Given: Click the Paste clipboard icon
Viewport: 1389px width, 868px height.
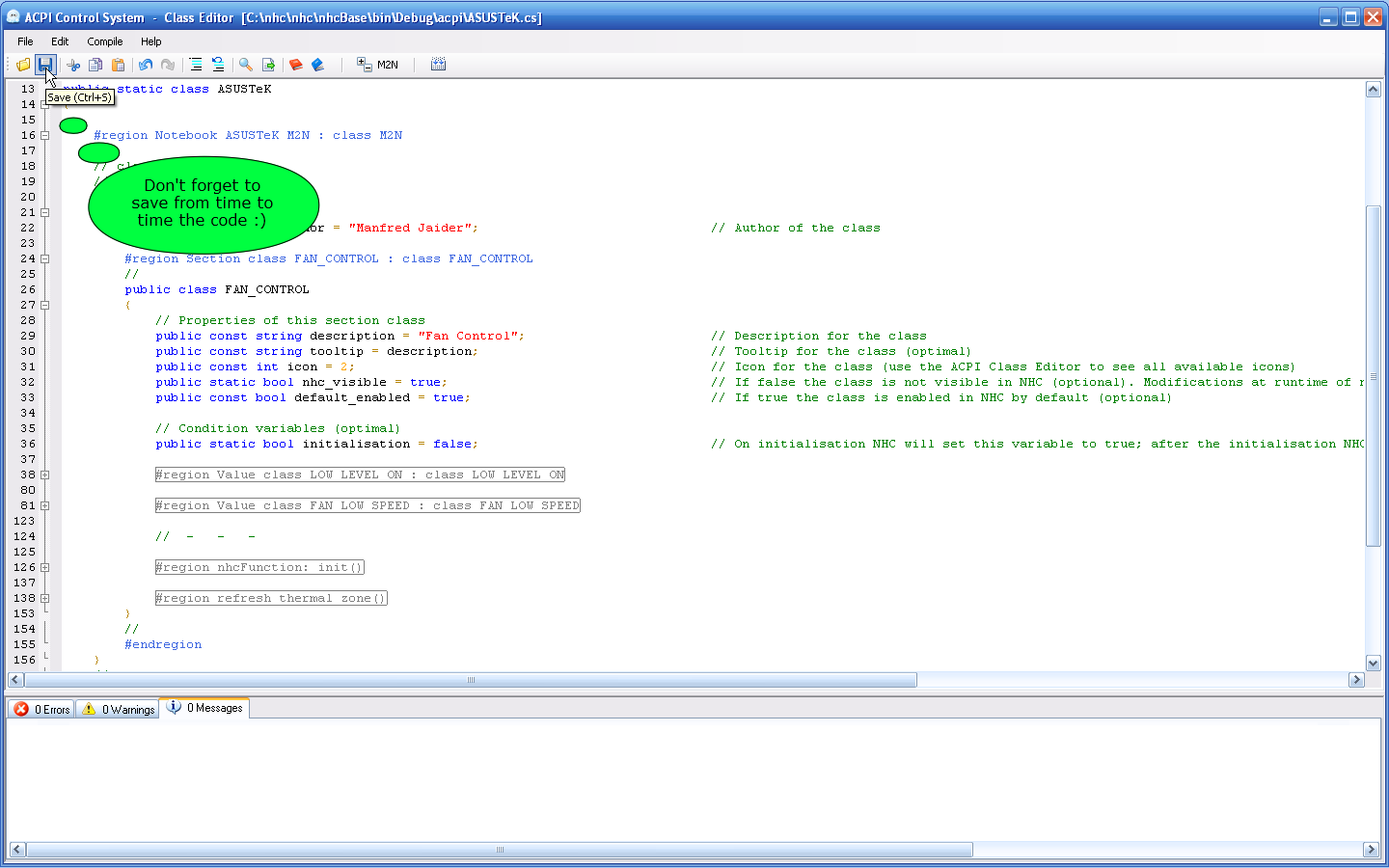Looking at the screenshot, I should click(x=118, y=65).
